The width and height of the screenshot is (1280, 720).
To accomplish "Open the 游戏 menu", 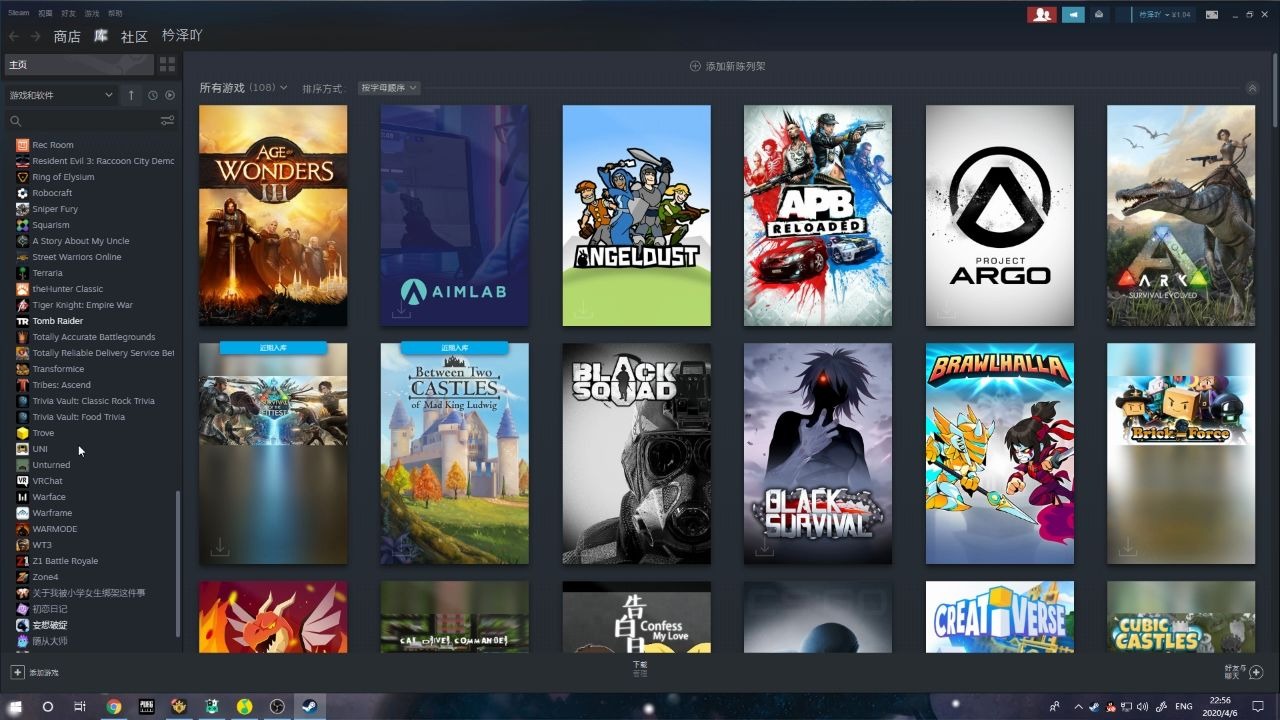I will [x=92, y=13].
